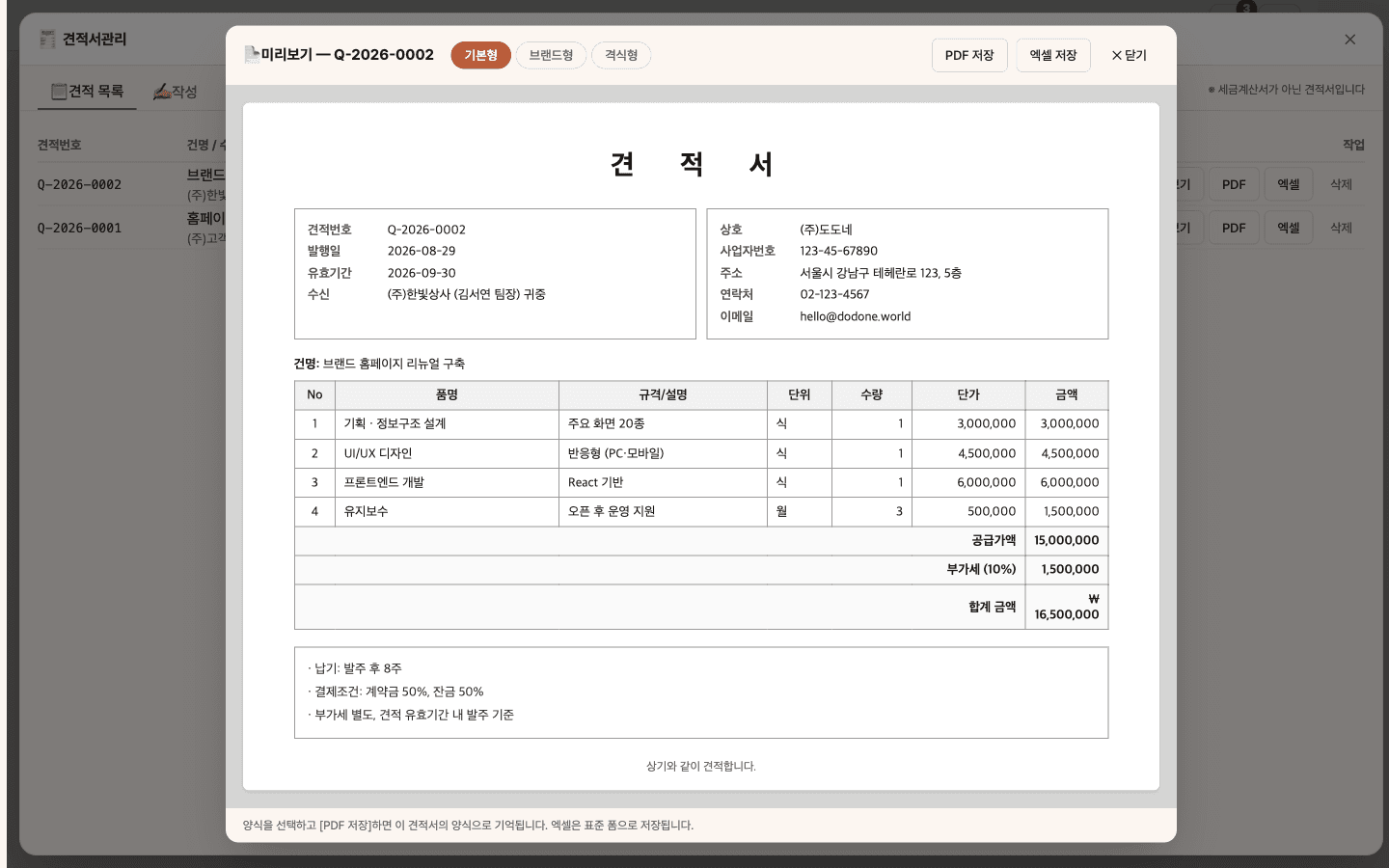Click the issue date 2026-08-29
Screen dimensions: 1389x868
pos(422,251)
